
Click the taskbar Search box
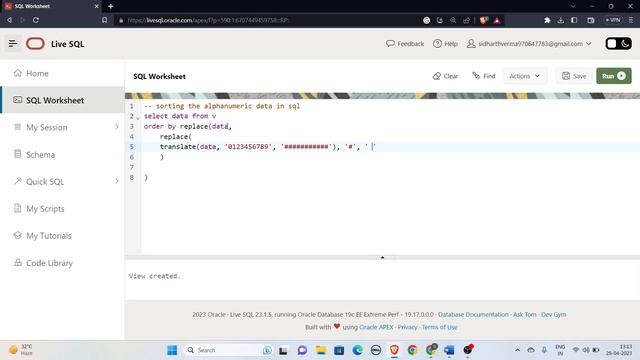tap(228, 350)
